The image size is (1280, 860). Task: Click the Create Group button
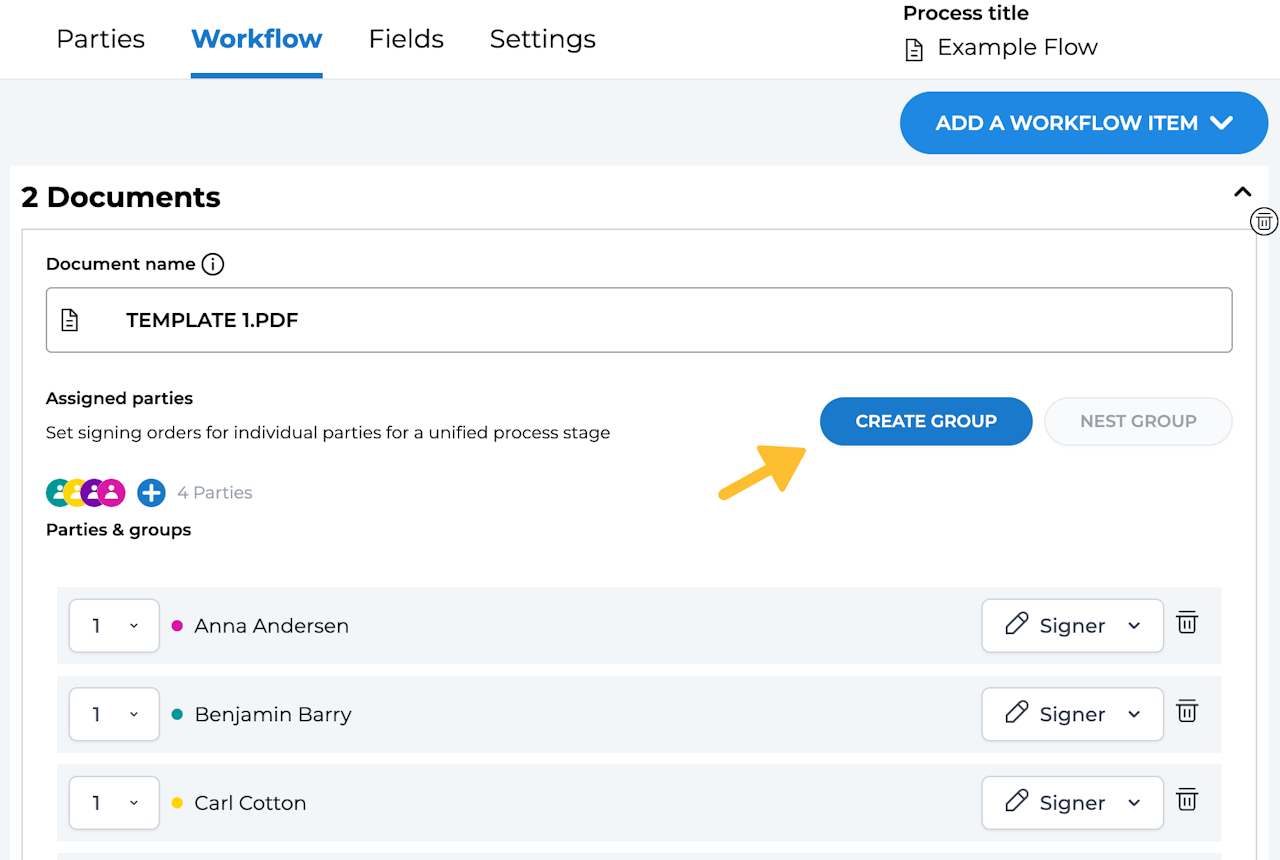click(926, 421)
